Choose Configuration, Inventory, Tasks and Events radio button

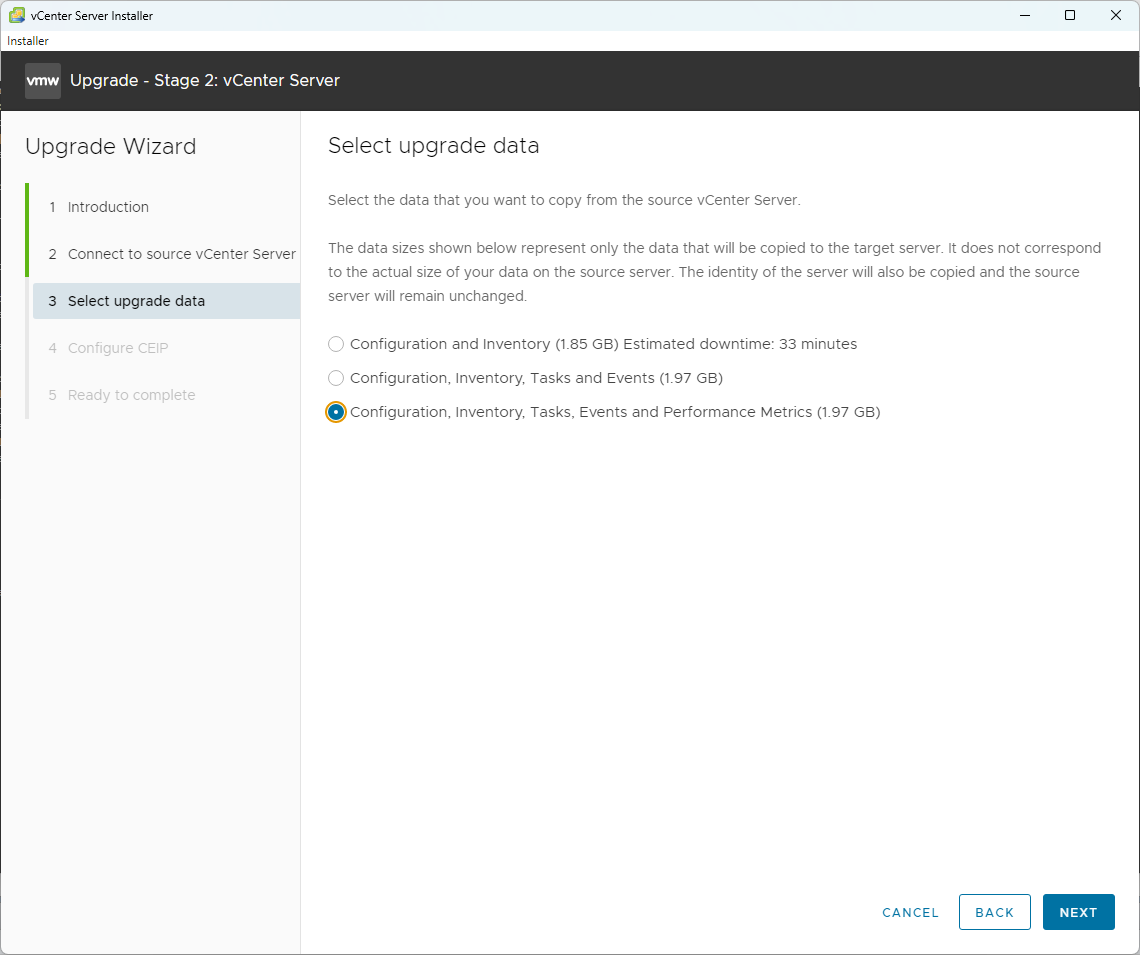tap(336, 378)
